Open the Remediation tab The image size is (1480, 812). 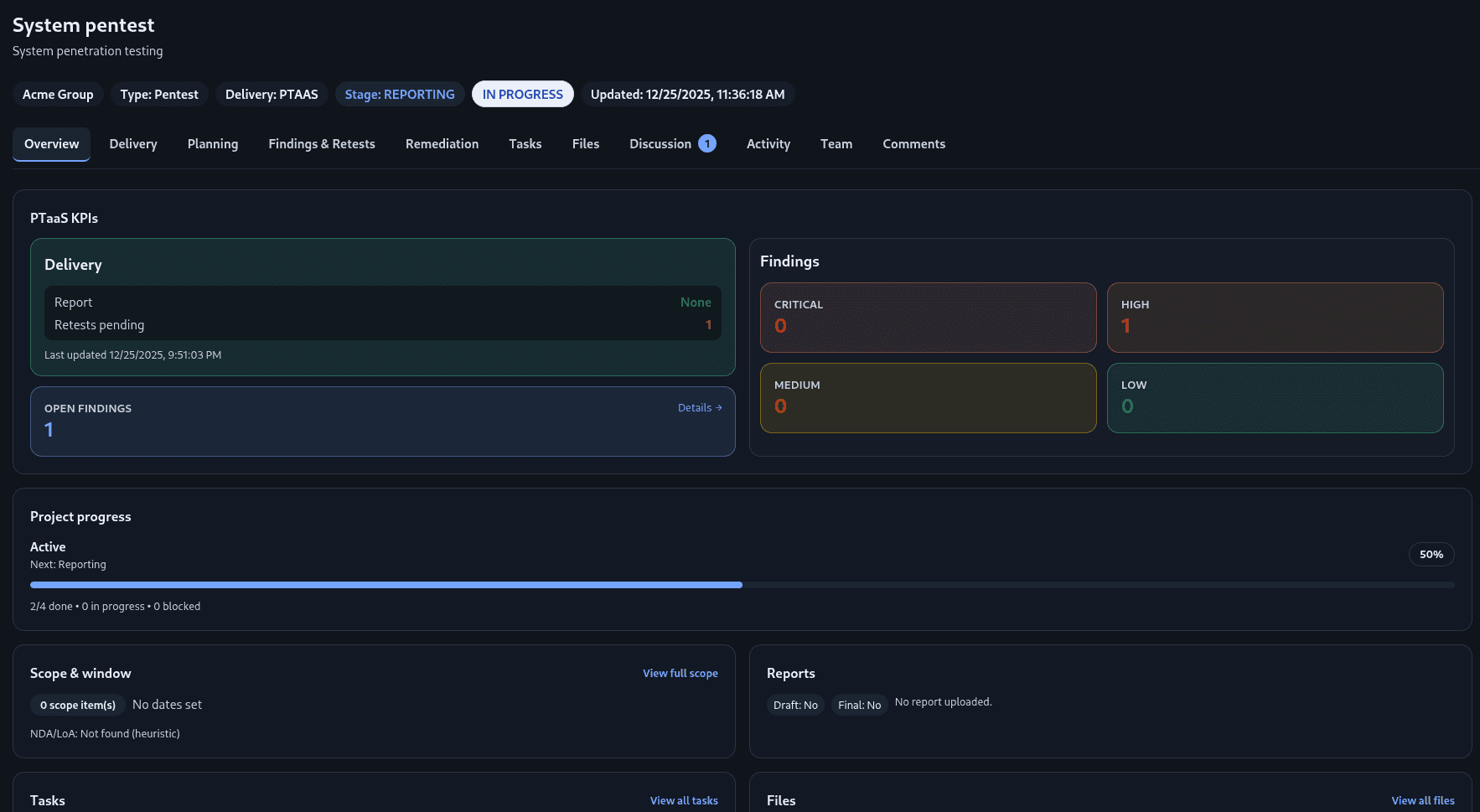[x=442, y=143]
